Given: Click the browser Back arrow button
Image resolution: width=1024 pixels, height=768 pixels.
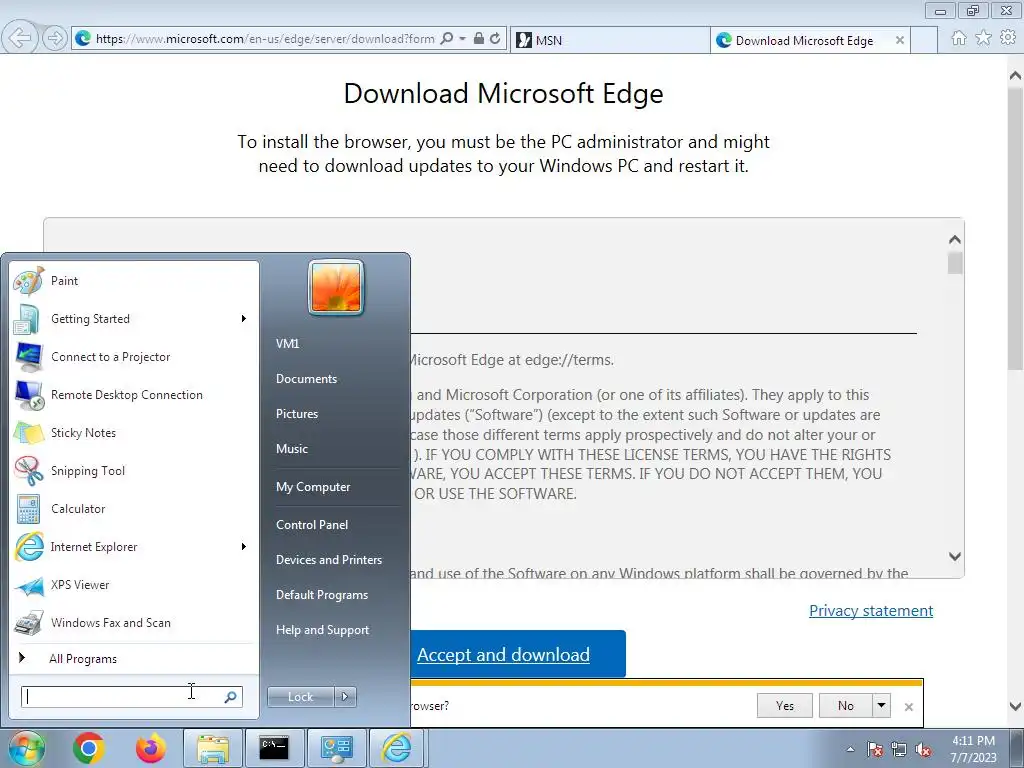Looking at the screenshot, I should pyautogui.click(x=20, y=38).
